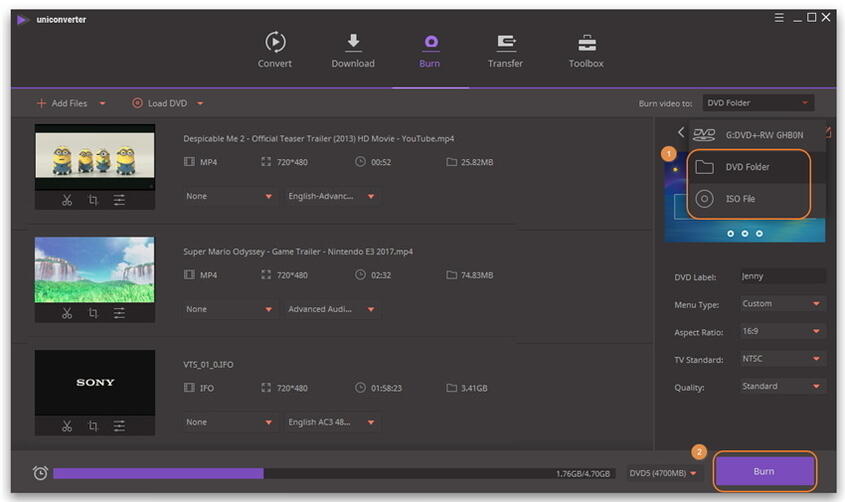The height and width of the screenshot is (502, 845).
Task: Edit the DVD Label field Jenny
Action: [782, 276]
